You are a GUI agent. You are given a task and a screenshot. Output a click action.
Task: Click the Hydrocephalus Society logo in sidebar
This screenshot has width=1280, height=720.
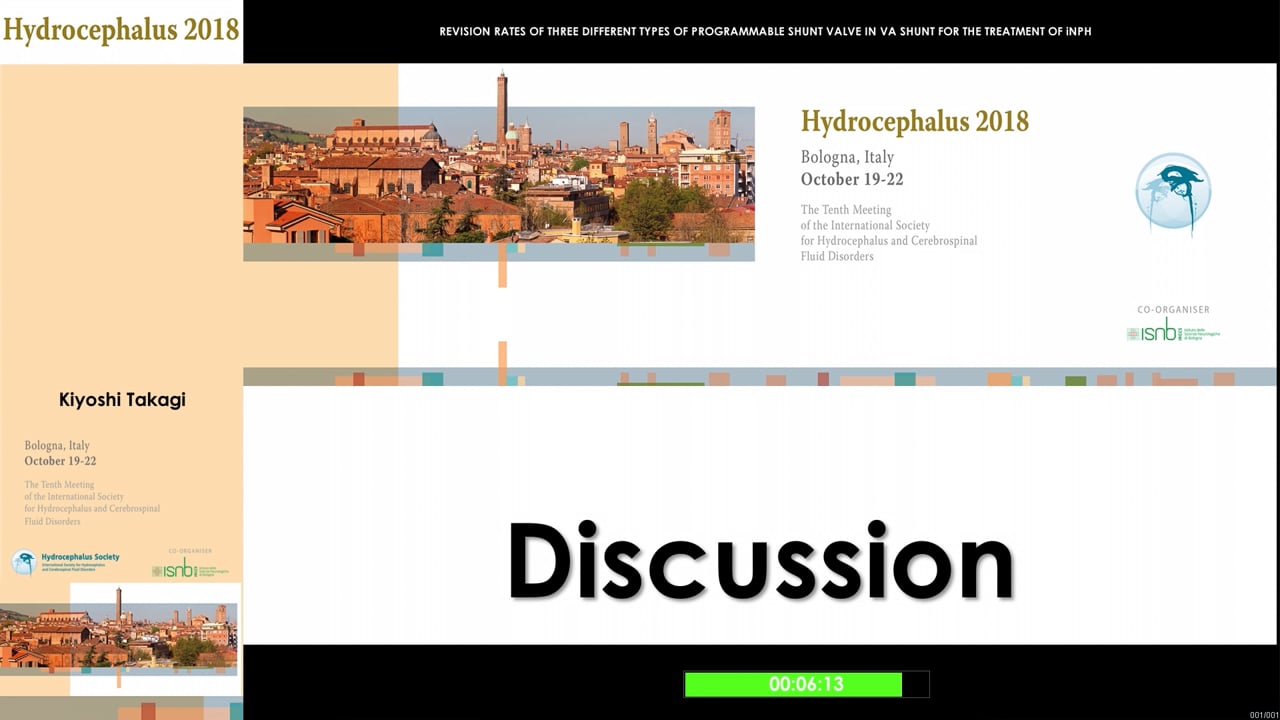(x=65, y=562)
